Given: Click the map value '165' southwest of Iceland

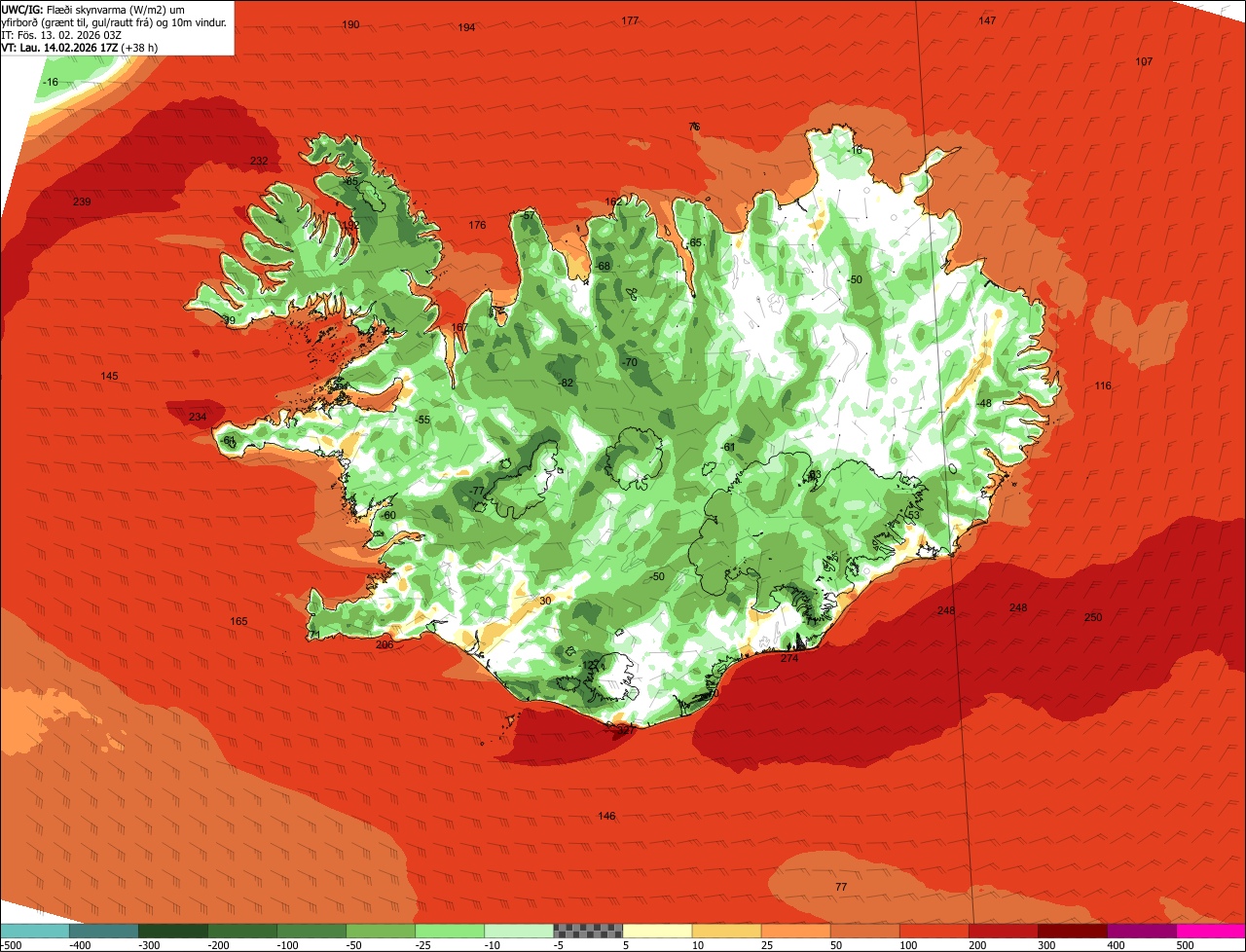Looking at the screenshot, I should pos(238,621).
